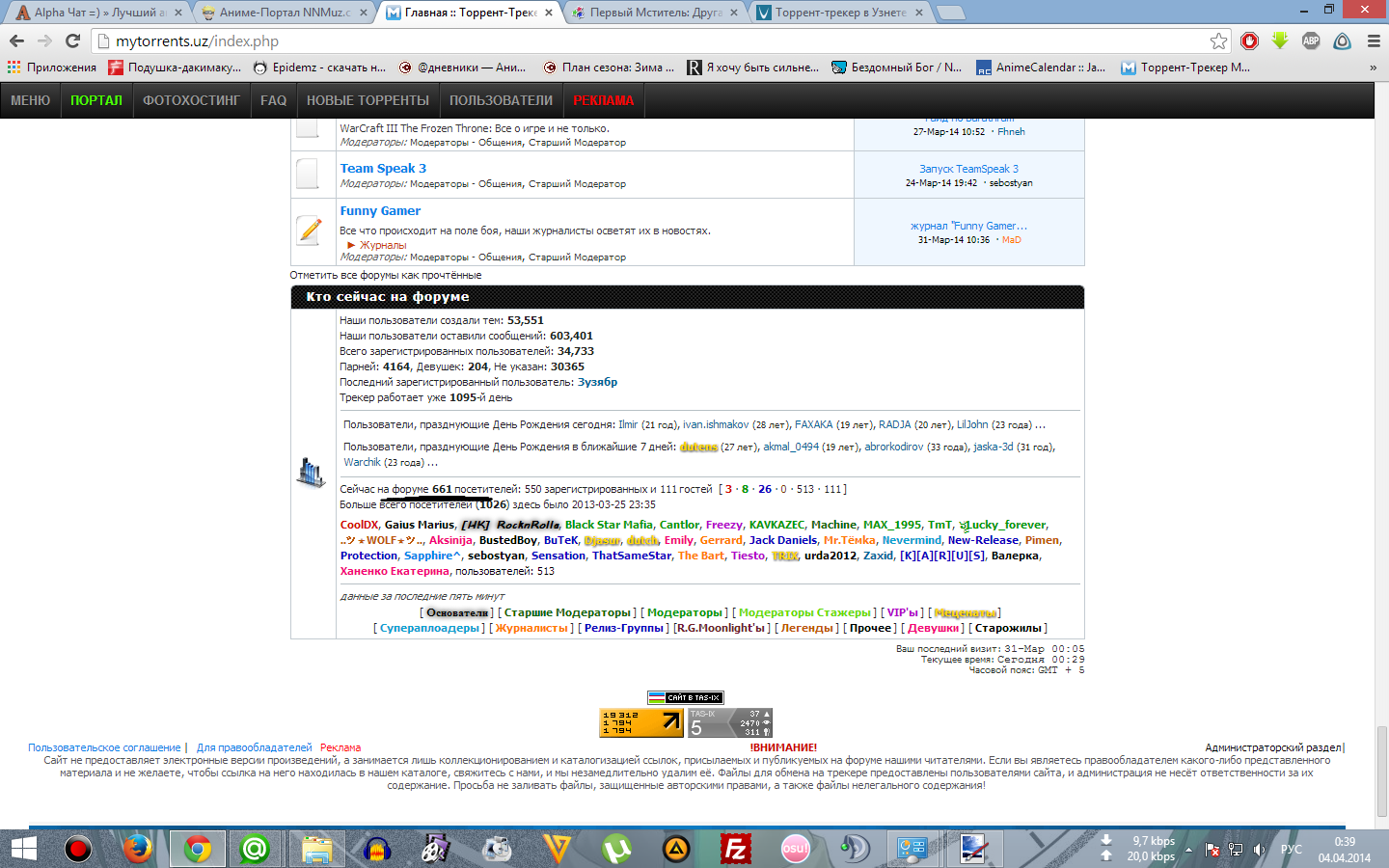This screenshot has height=868, width=1389.
Task: Open the Суперааплоадеры group link
Action: (429, 628)
